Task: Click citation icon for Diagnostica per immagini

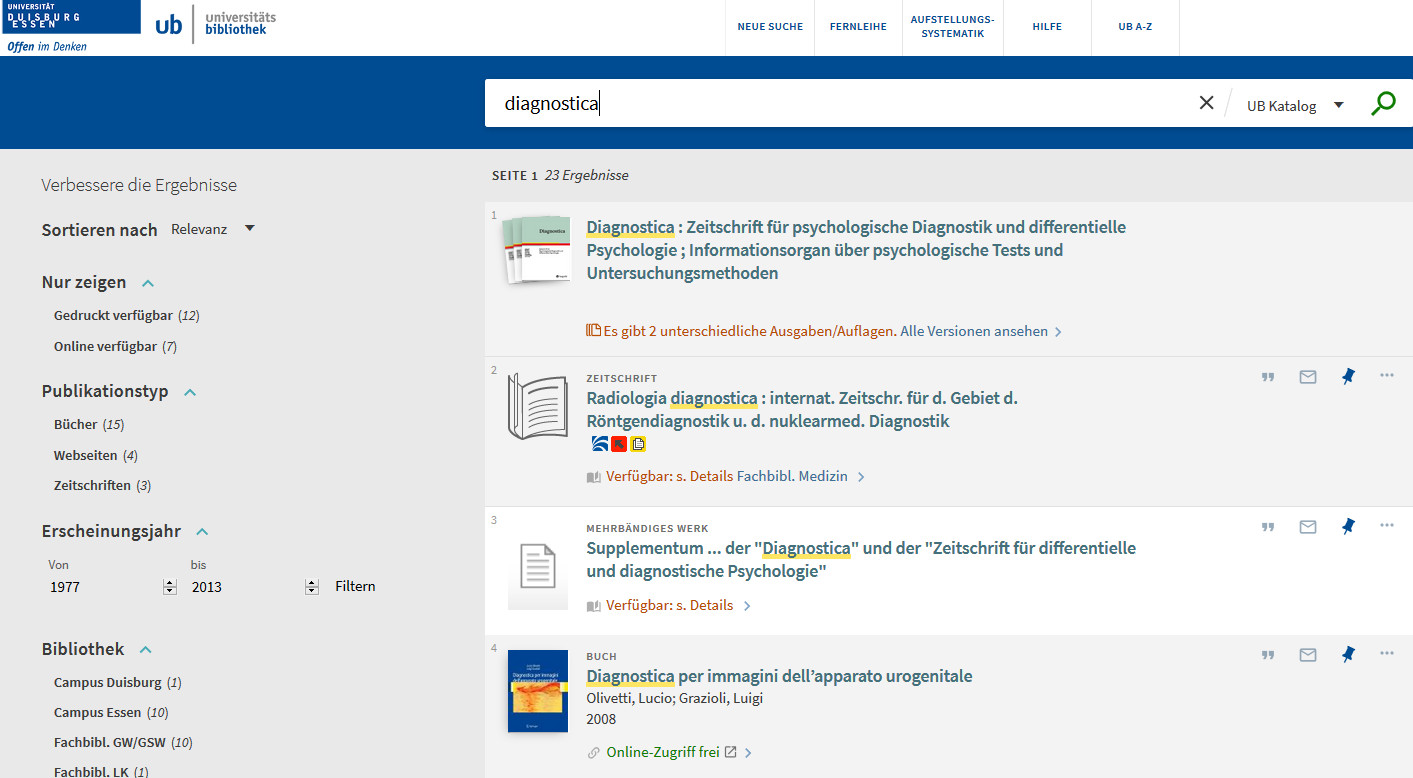Action: pyautogui.click(x=1268, y=655)
